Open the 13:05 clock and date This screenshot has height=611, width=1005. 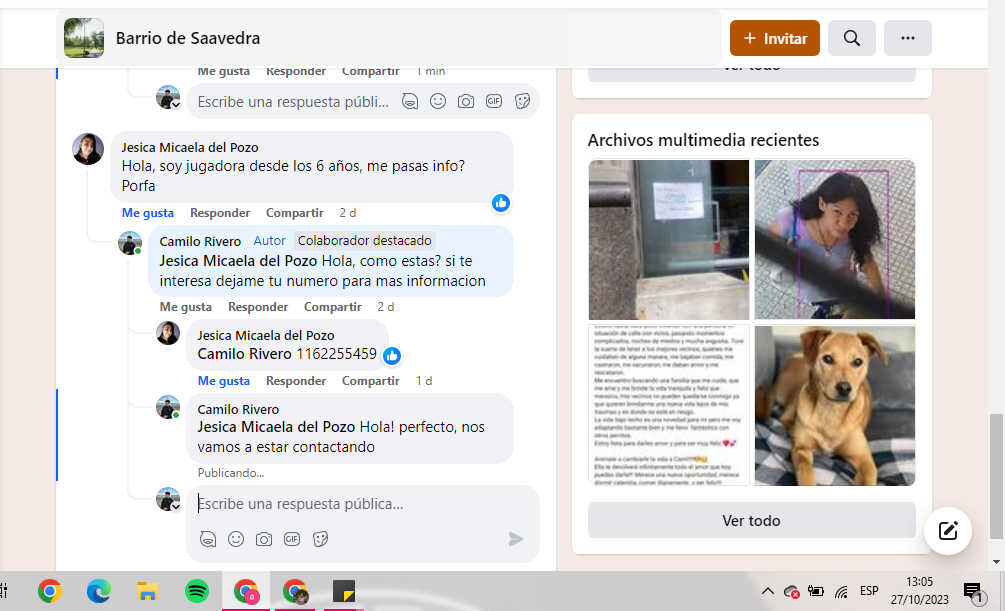919,591
